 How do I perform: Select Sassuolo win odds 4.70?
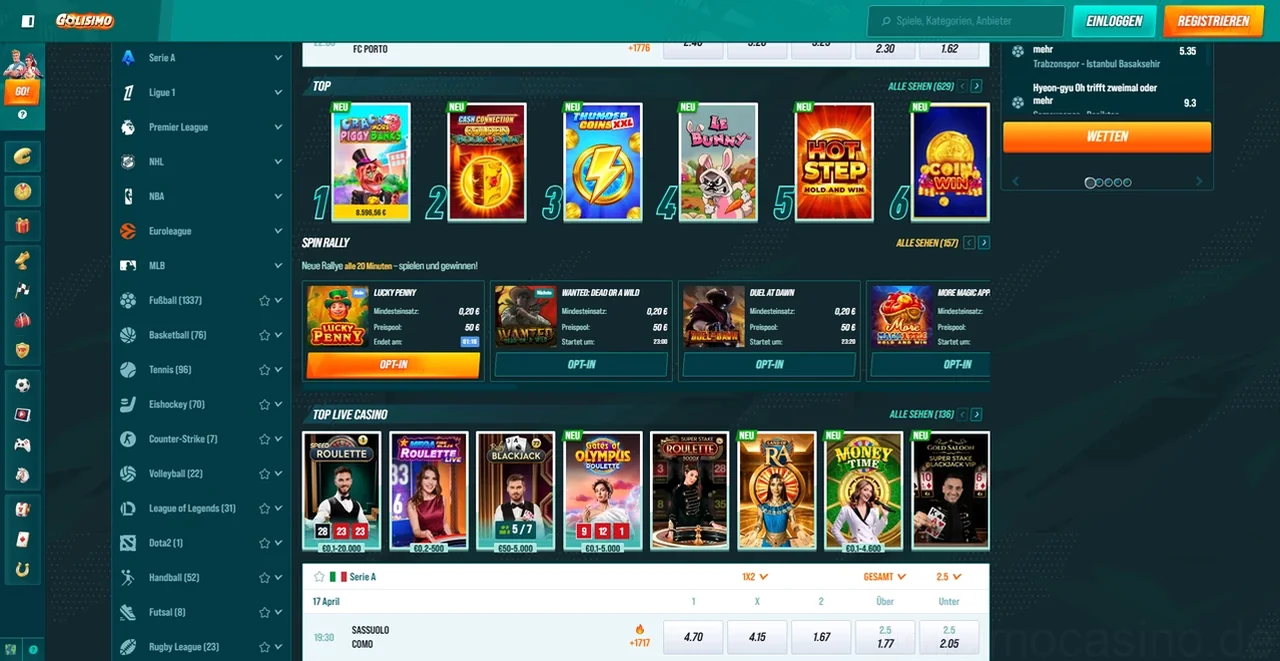point(693,637)
